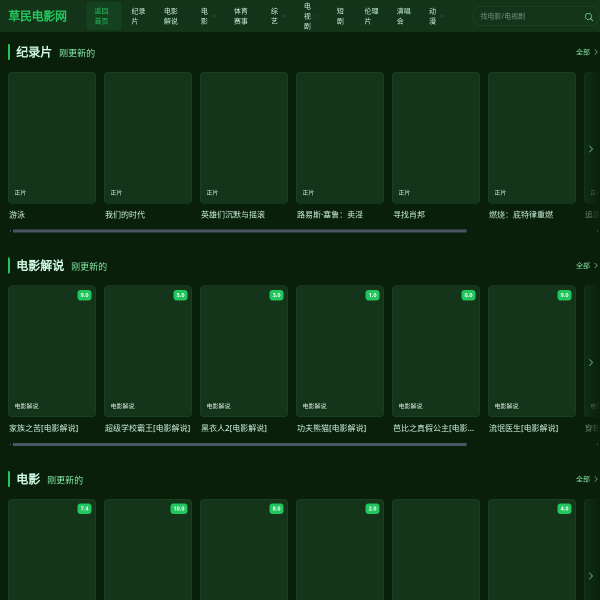The image size is (600, 600).
Task: Click the 1.0 rating badge
Action: pos(372,295)
